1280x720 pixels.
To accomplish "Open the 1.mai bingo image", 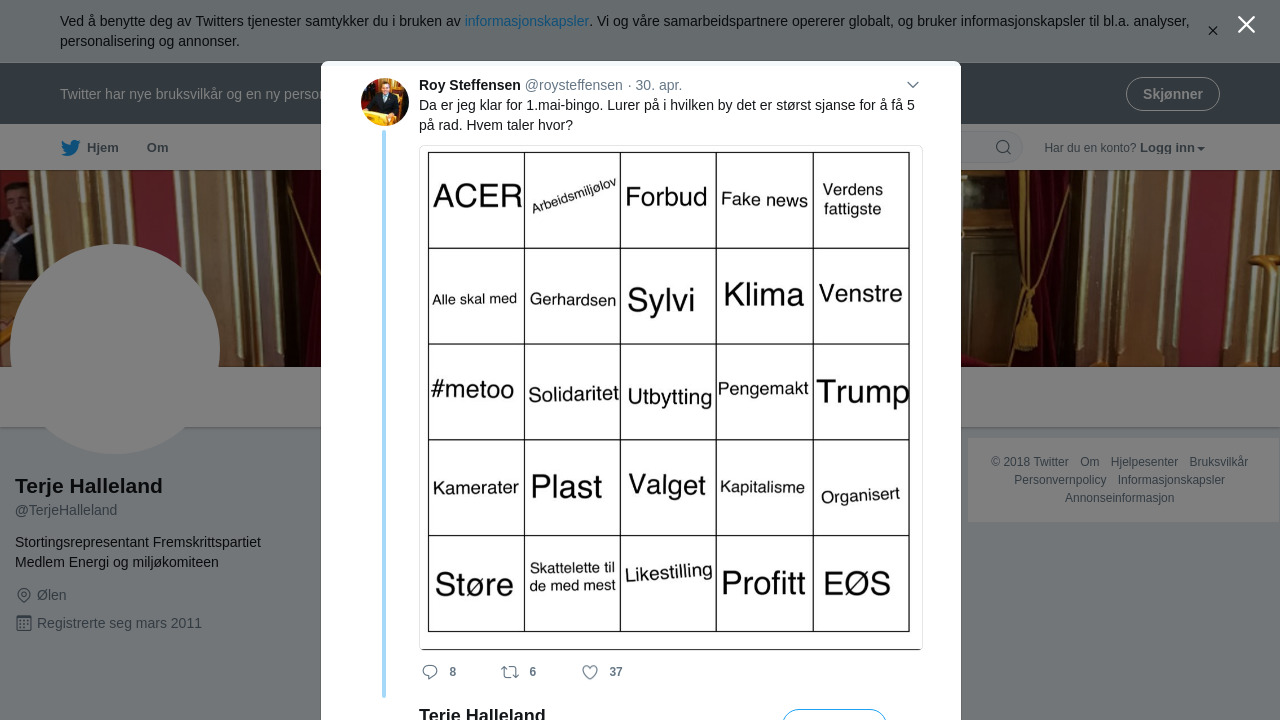I will coord(670,397).
